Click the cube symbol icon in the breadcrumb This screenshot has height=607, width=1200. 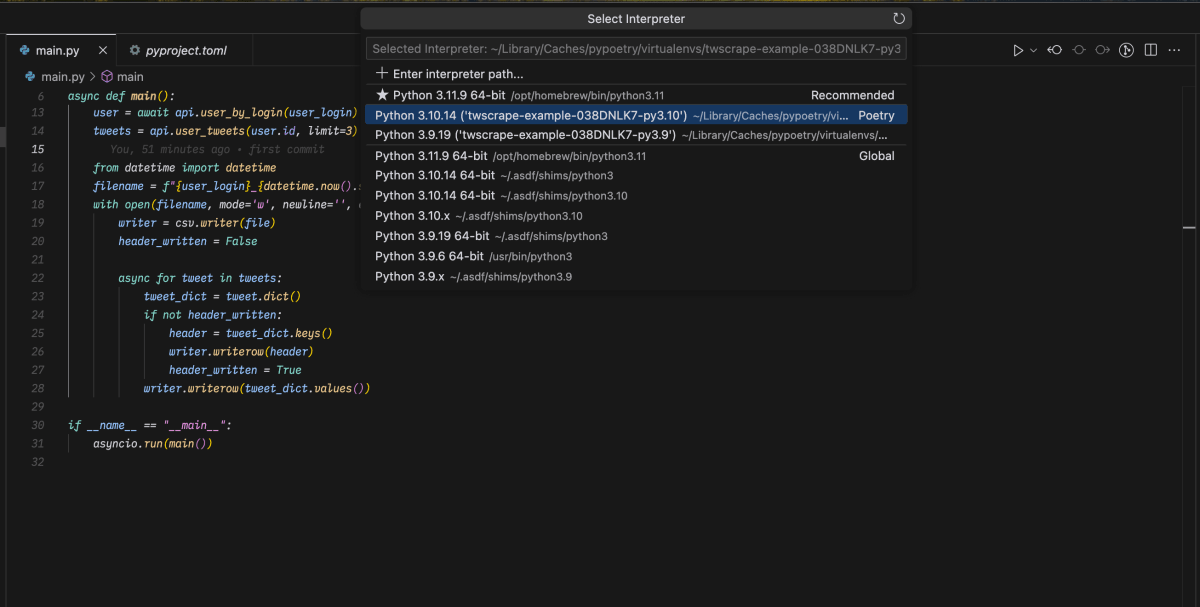pos(106,76)
